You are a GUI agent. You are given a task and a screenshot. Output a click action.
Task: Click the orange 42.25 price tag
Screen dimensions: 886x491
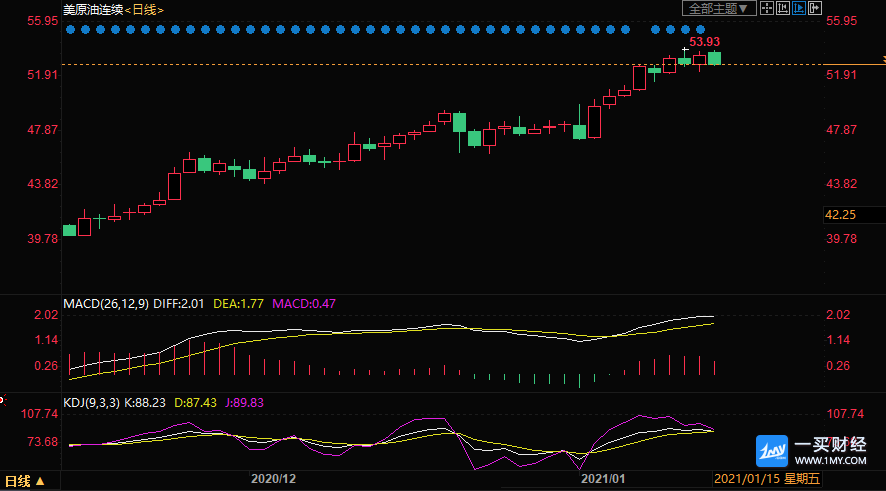coord(840,215)
